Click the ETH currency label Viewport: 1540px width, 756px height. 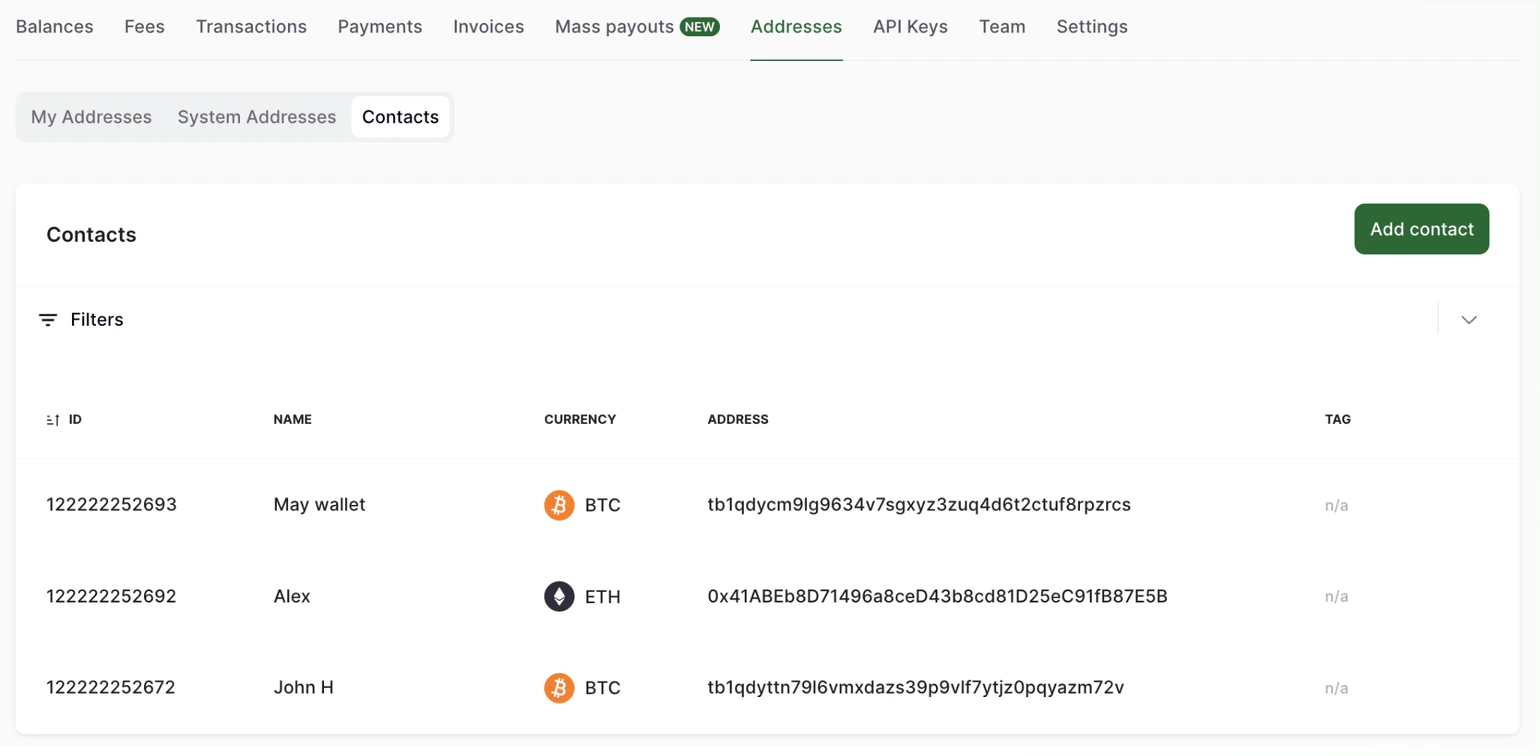603,597
